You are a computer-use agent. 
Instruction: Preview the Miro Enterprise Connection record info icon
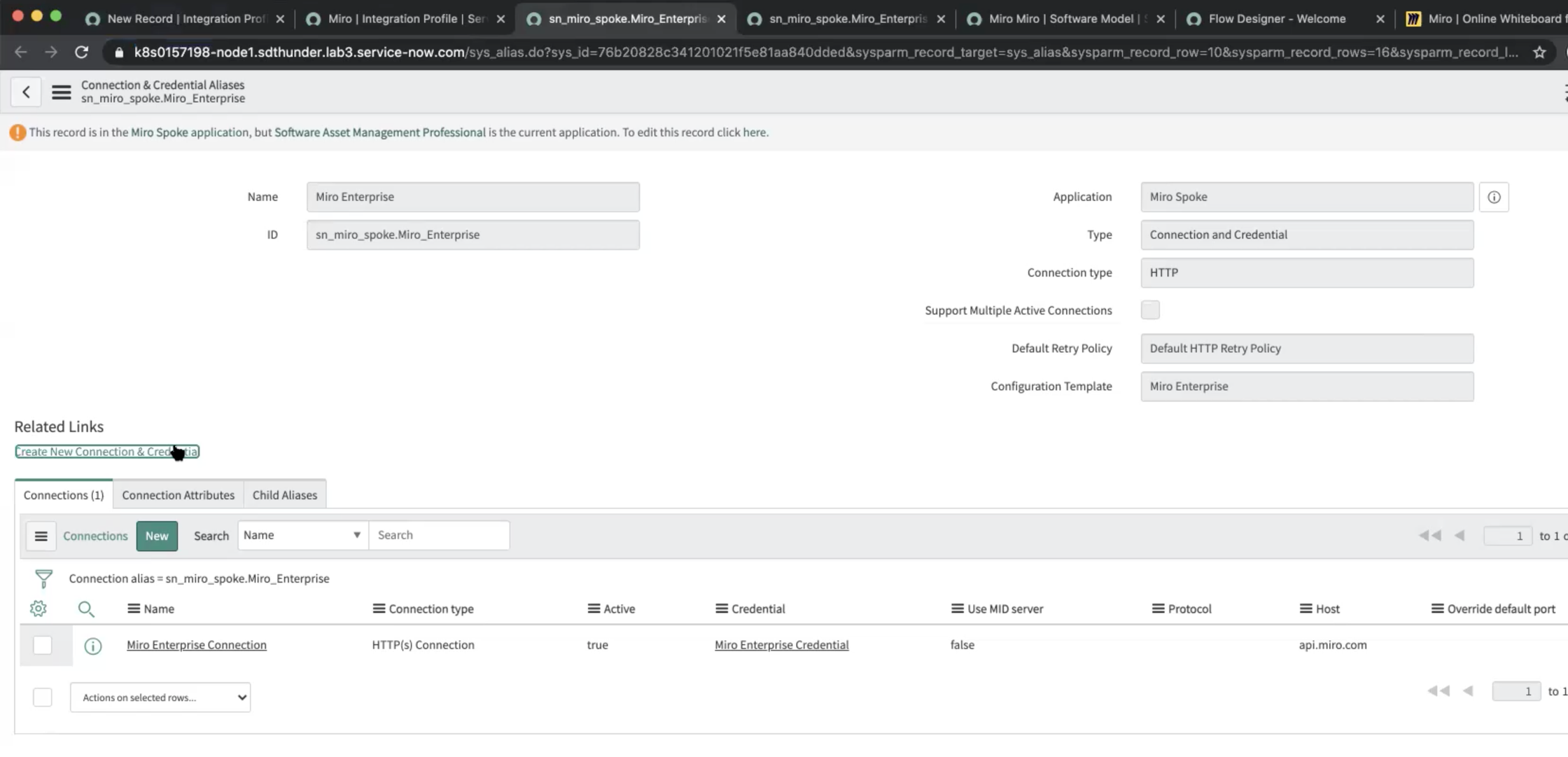93,646
